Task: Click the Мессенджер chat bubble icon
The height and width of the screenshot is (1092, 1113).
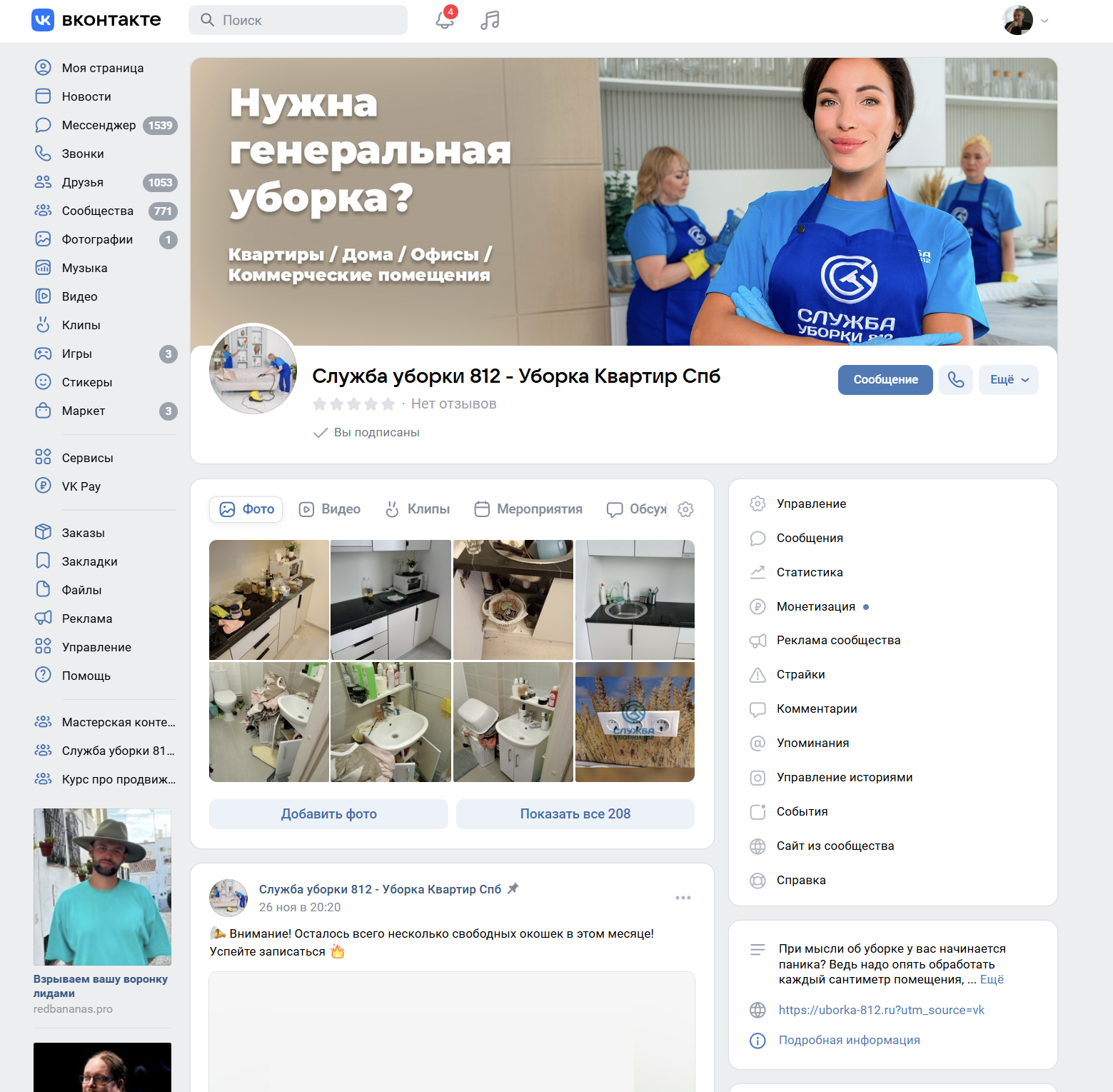Action: coord(43,125)
